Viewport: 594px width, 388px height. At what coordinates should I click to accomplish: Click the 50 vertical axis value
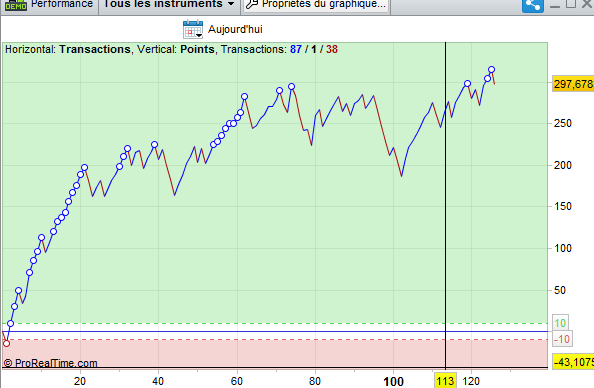point(560,290)
